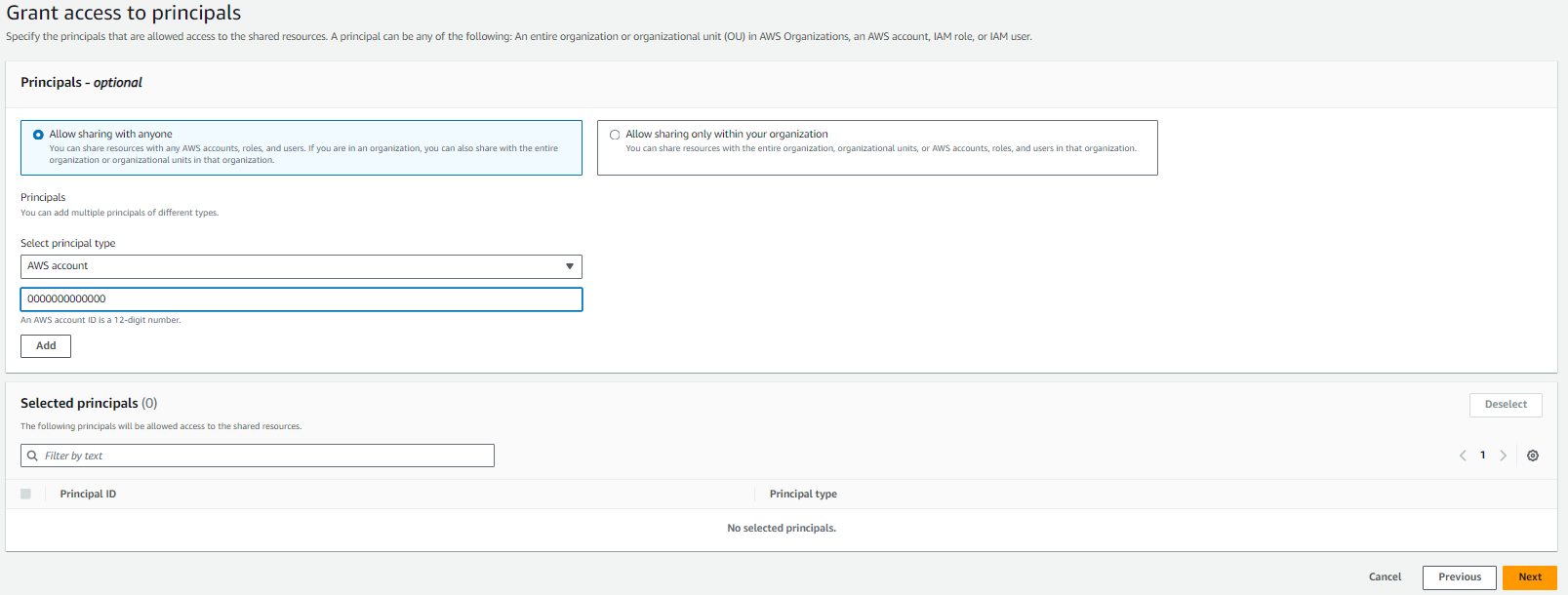Screen dimensions: 1568x595
Task: Open table preferences gear icon
Action: (1533, 456)
